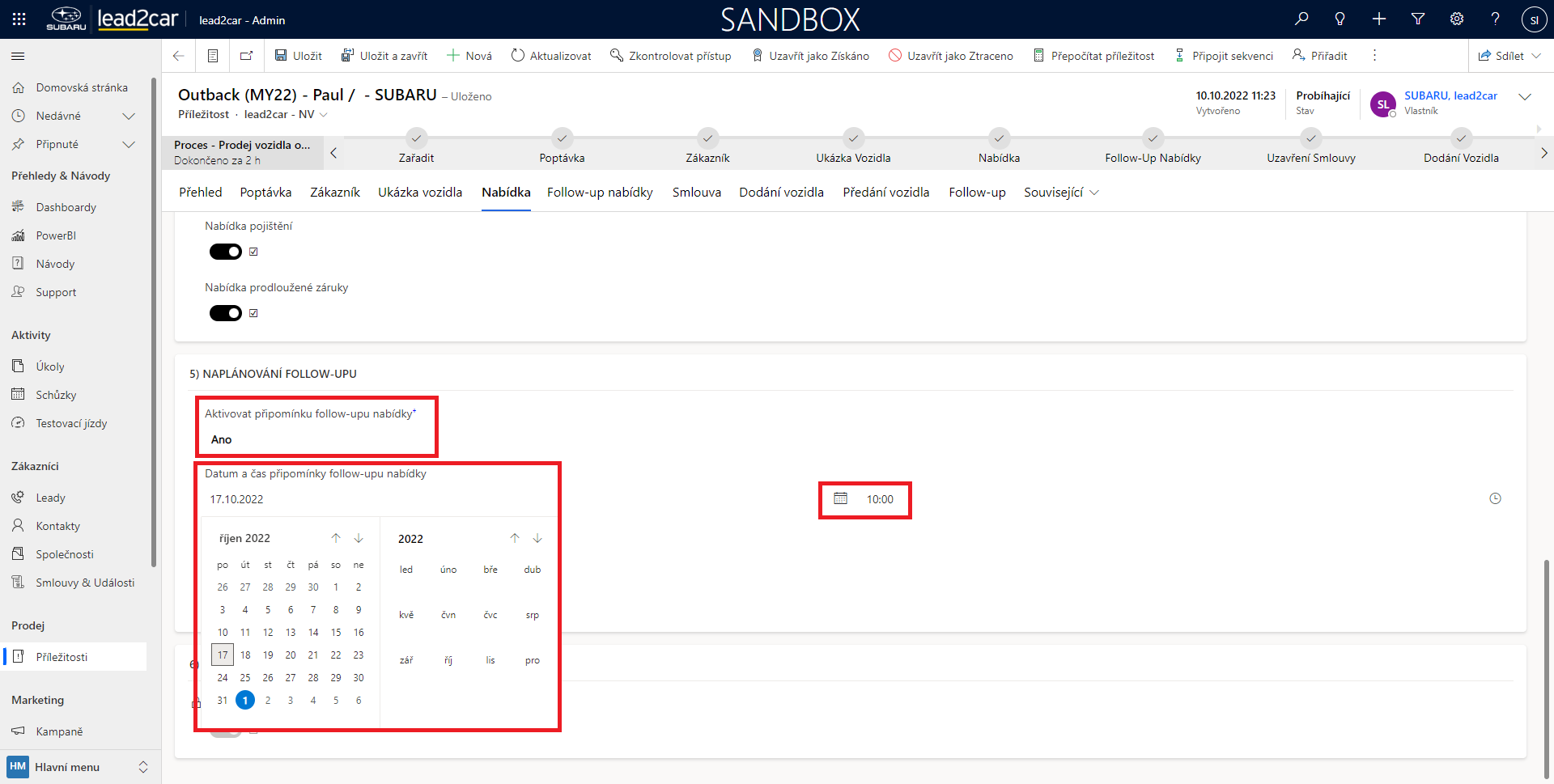Click the back arrow in command bar
Image resolution: width=1554 pixels, height=784 pixels.
[179, 56]
